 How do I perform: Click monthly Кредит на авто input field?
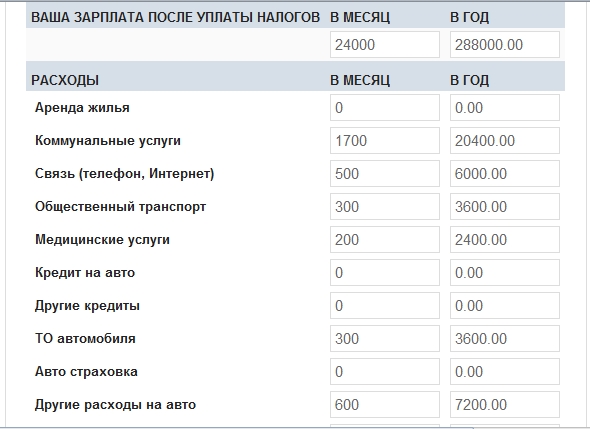tap(385, 272)
